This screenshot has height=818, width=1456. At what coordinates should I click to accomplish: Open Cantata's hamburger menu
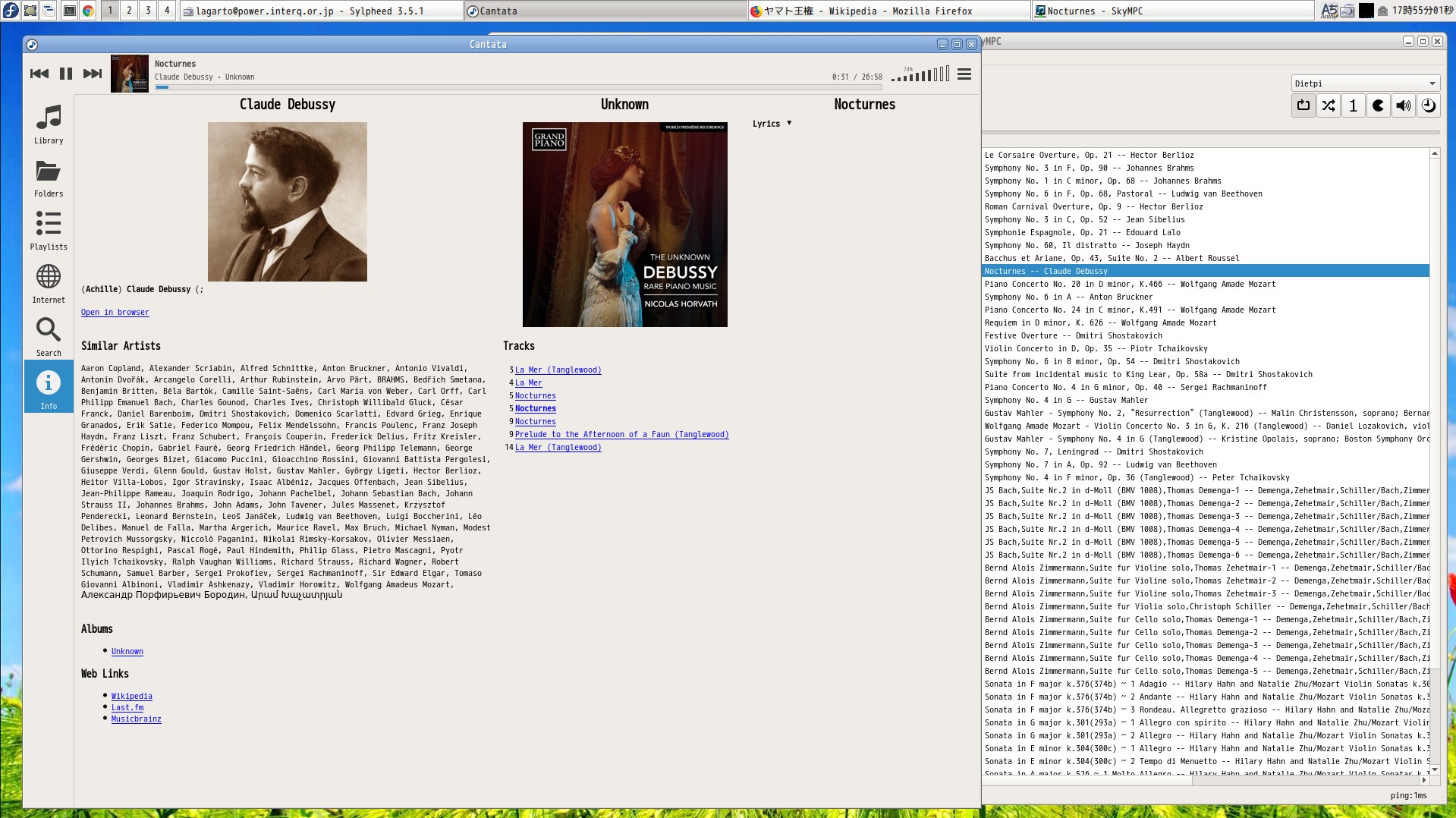click(964, 74)
